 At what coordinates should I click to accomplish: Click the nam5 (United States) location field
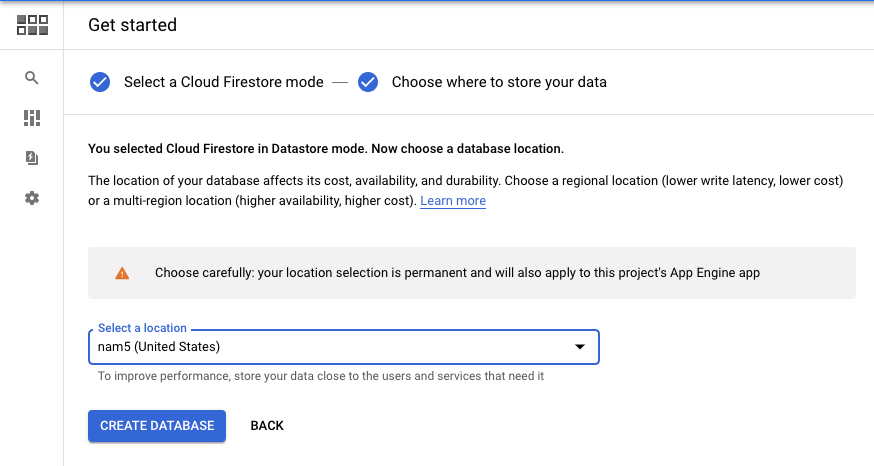click(343, 347)
